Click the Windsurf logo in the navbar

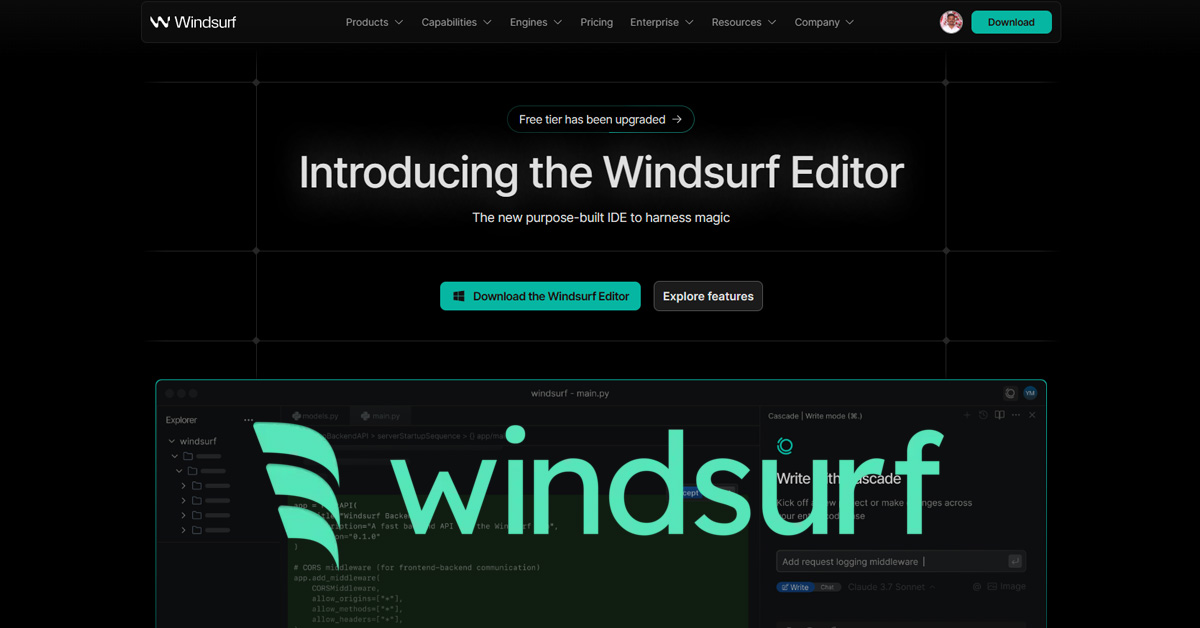point(193,22)
